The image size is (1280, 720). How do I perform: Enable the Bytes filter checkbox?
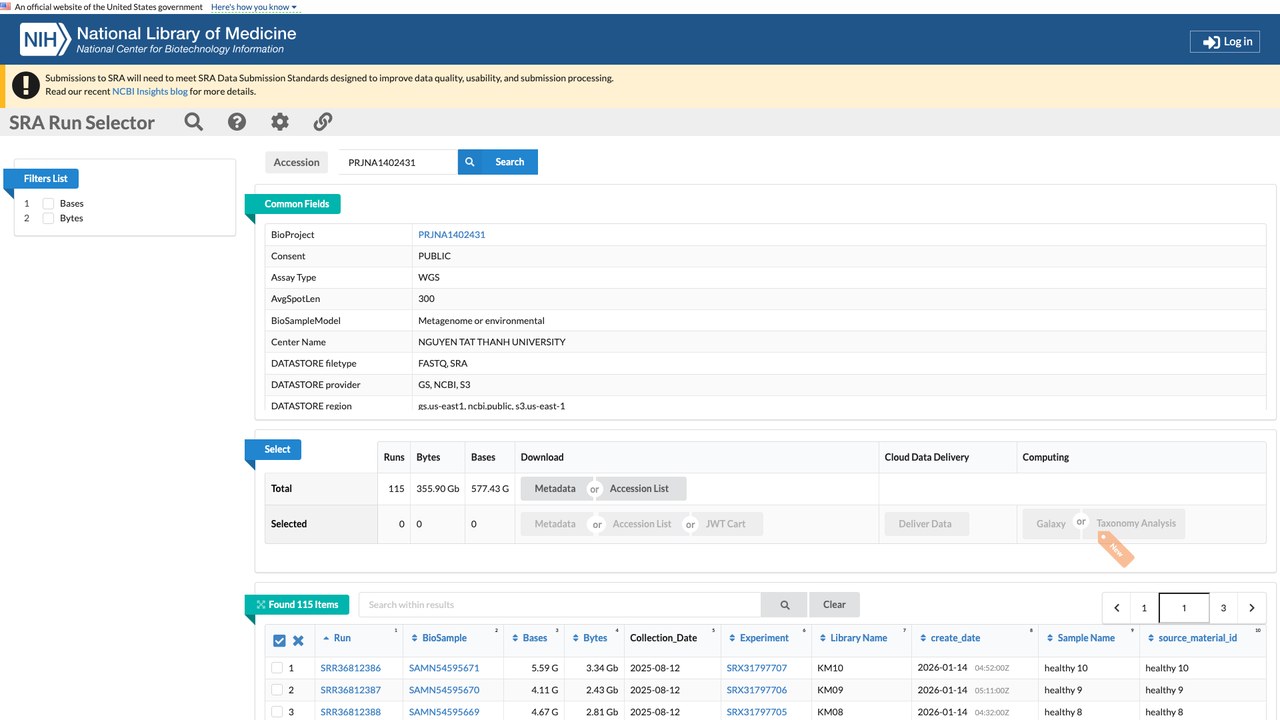48,218
